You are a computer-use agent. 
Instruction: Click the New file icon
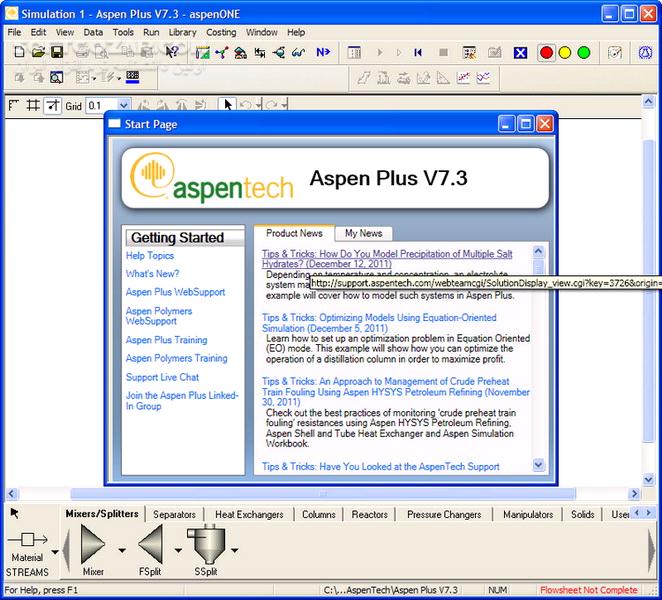19,52
